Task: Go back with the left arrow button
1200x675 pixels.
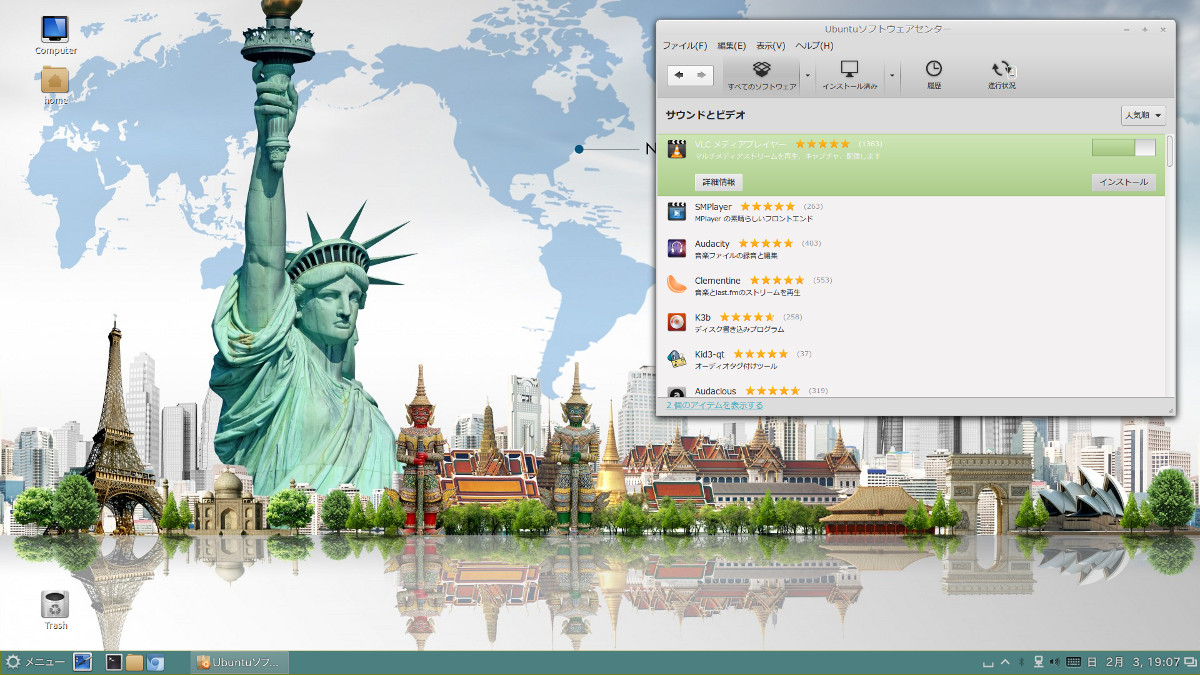Action: (679, 75)
